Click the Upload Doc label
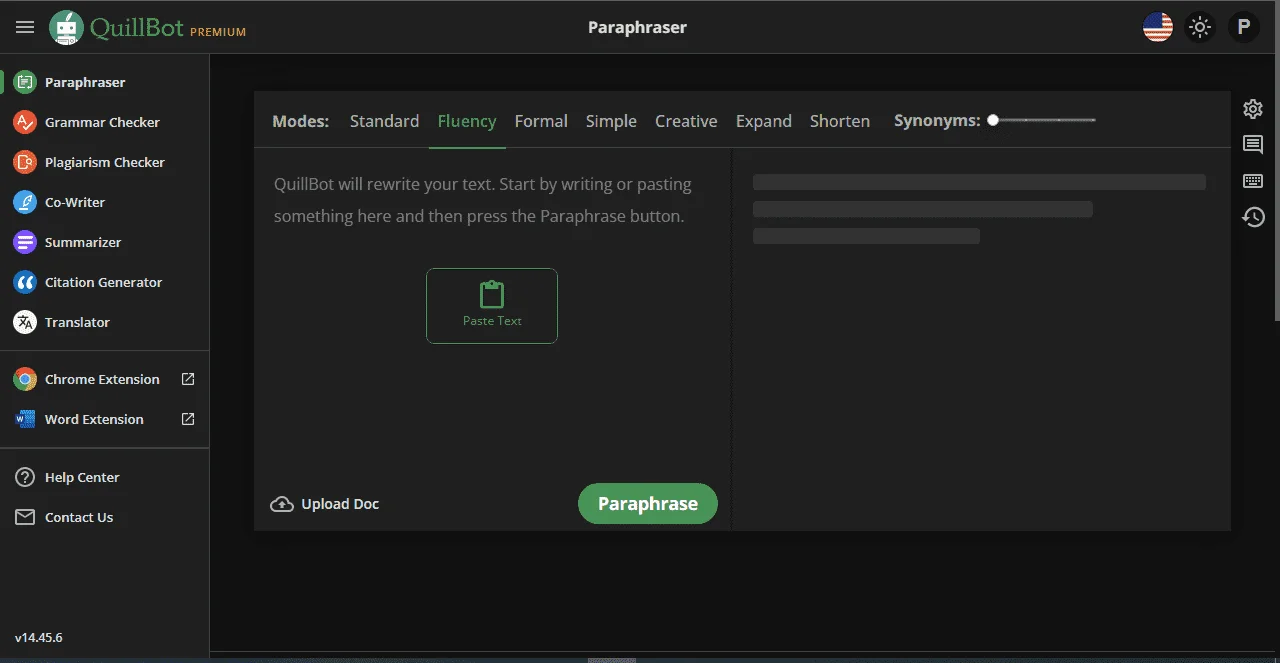1280x663 pixels. (x=340, y=504)
